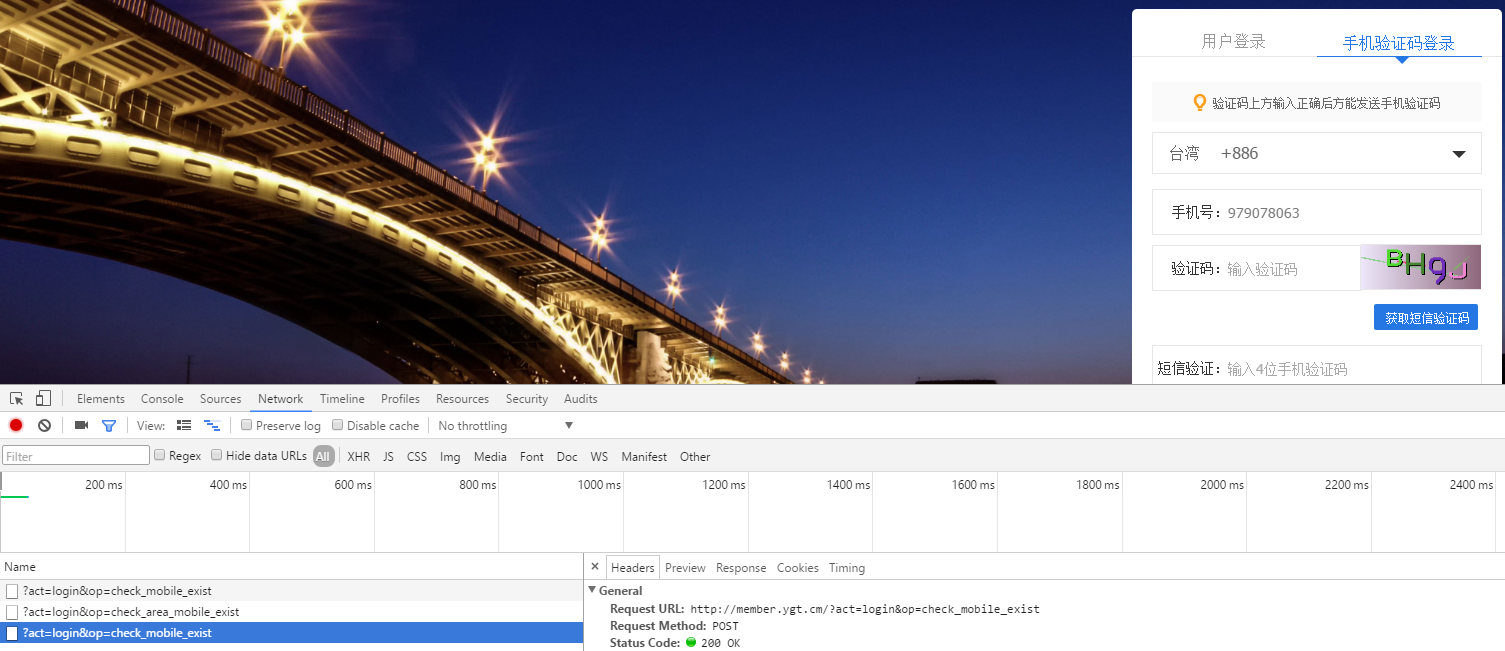The width and height of the screenshot is (1505, 651).
Task: Switch to large request rows view icon
Action: 184,426
